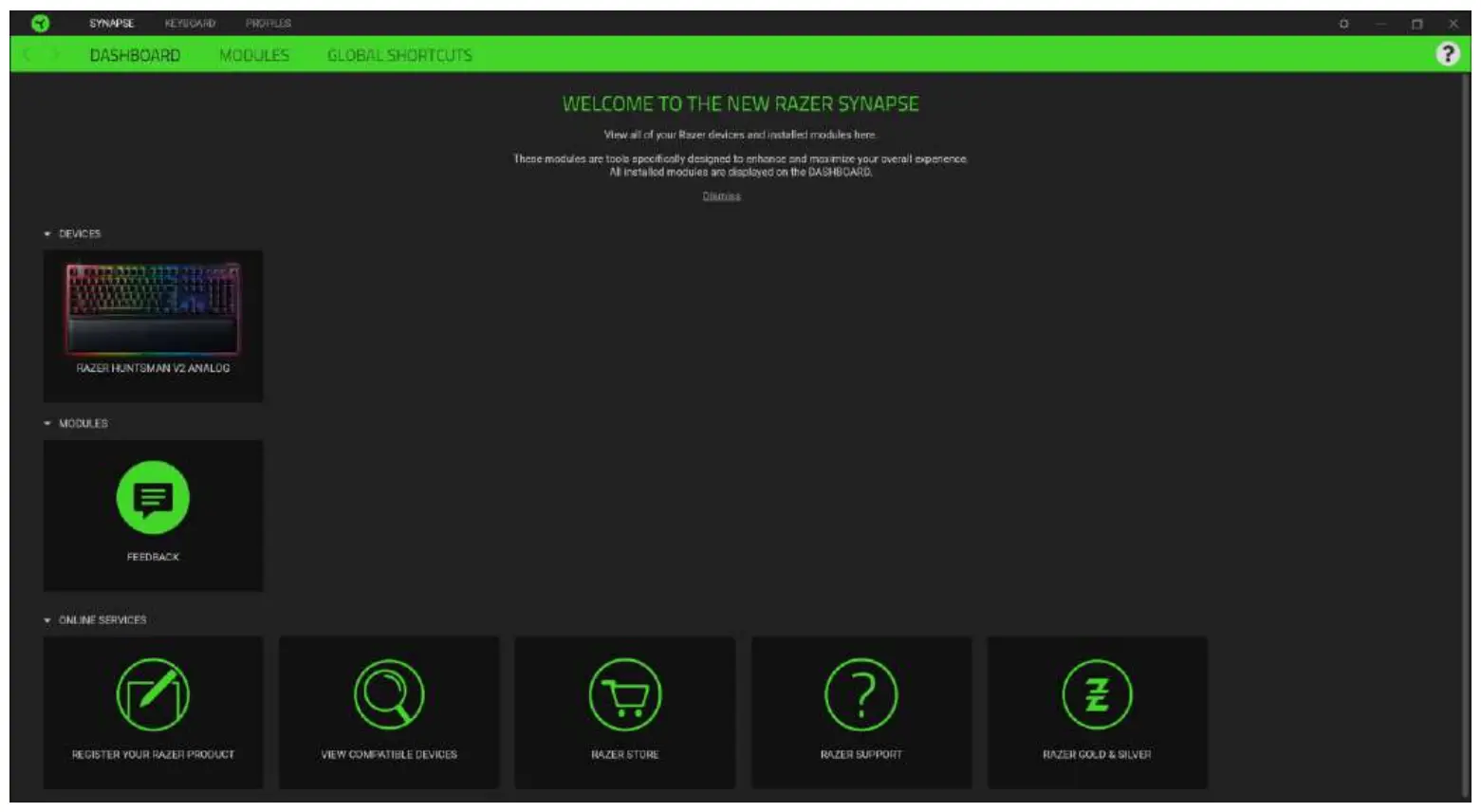
Task: Open GLOBAL SHORTCUTS
Action: (399, 55)
